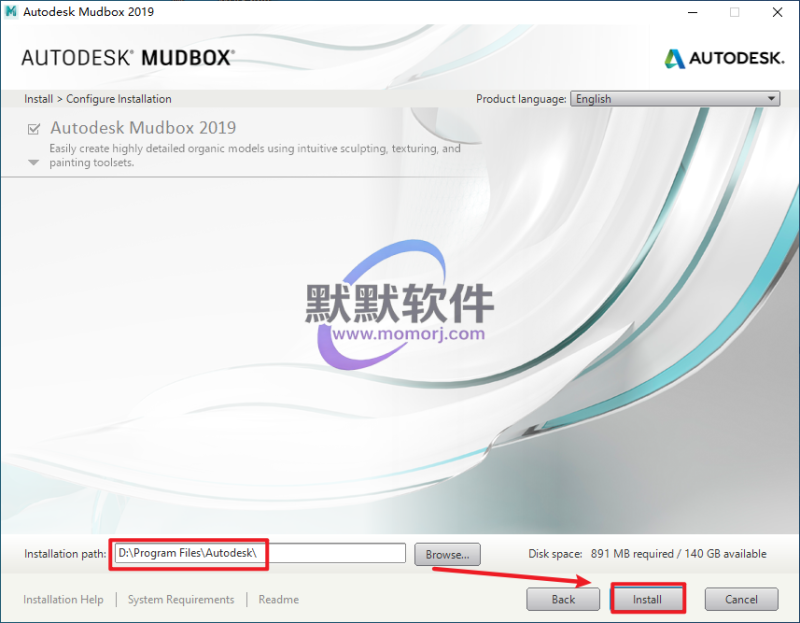The image size is (800, 623).
Task: Click the Mudbox app icon in title bar
Action: tap(11, 12)
